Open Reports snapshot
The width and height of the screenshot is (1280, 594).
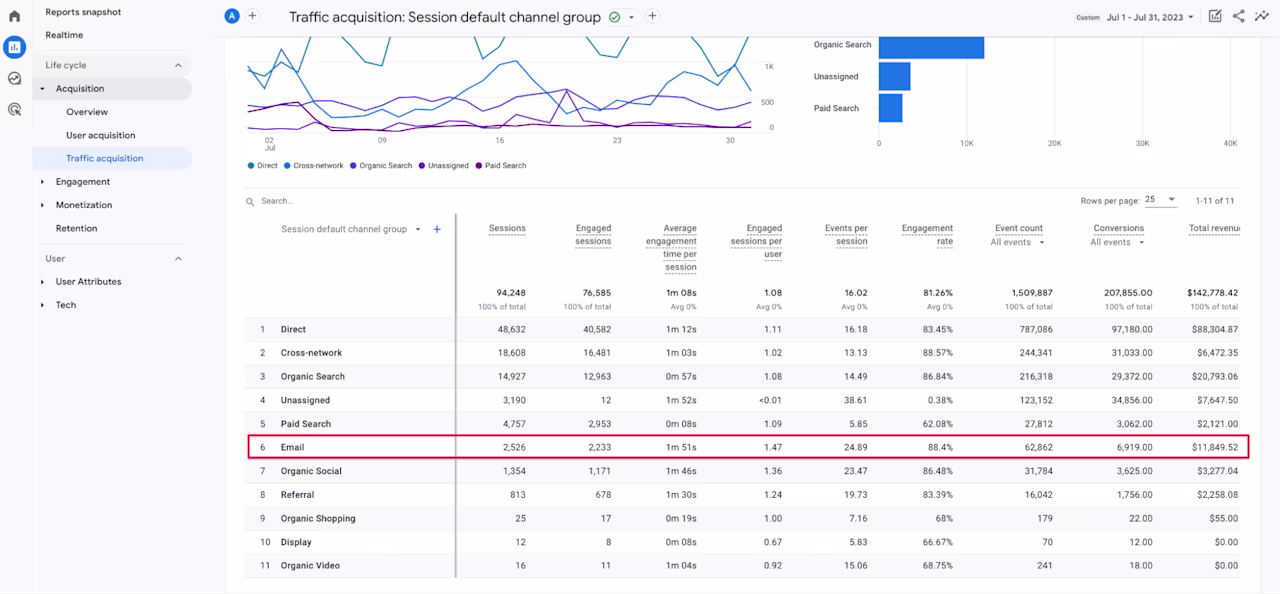click(83, 12)
